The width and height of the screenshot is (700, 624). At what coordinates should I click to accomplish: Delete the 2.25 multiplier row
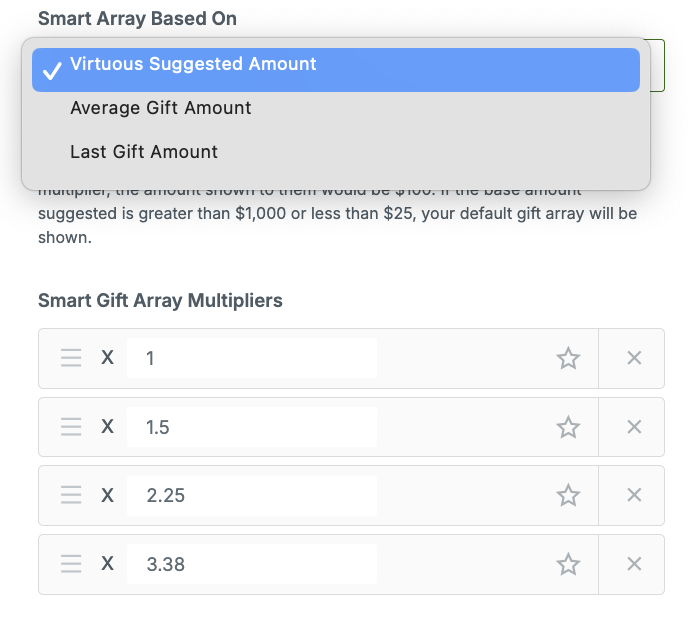[x=634, y=495]
